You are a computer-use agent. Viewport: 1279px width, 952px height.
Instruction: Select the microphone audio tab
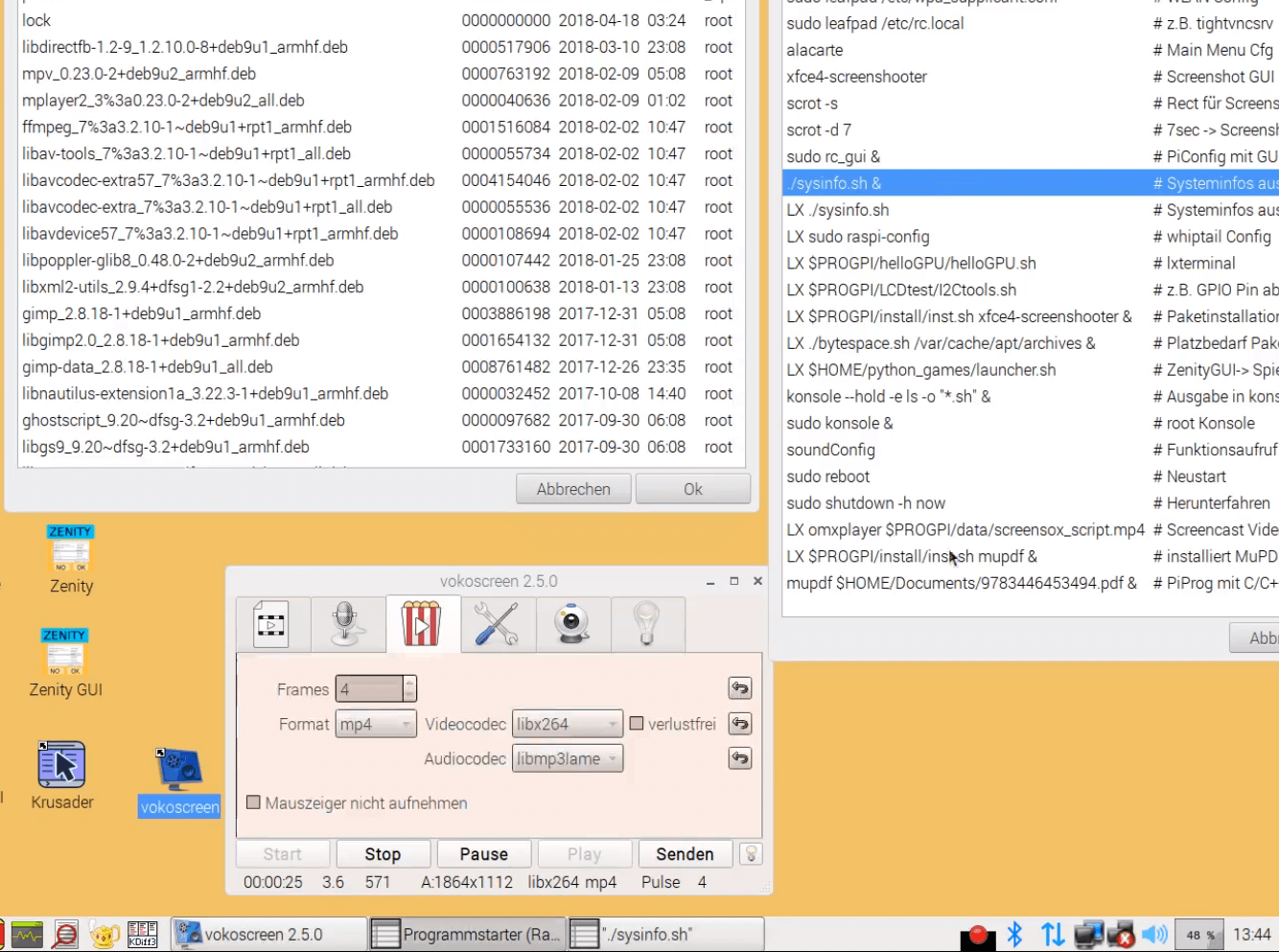(347, 623)
